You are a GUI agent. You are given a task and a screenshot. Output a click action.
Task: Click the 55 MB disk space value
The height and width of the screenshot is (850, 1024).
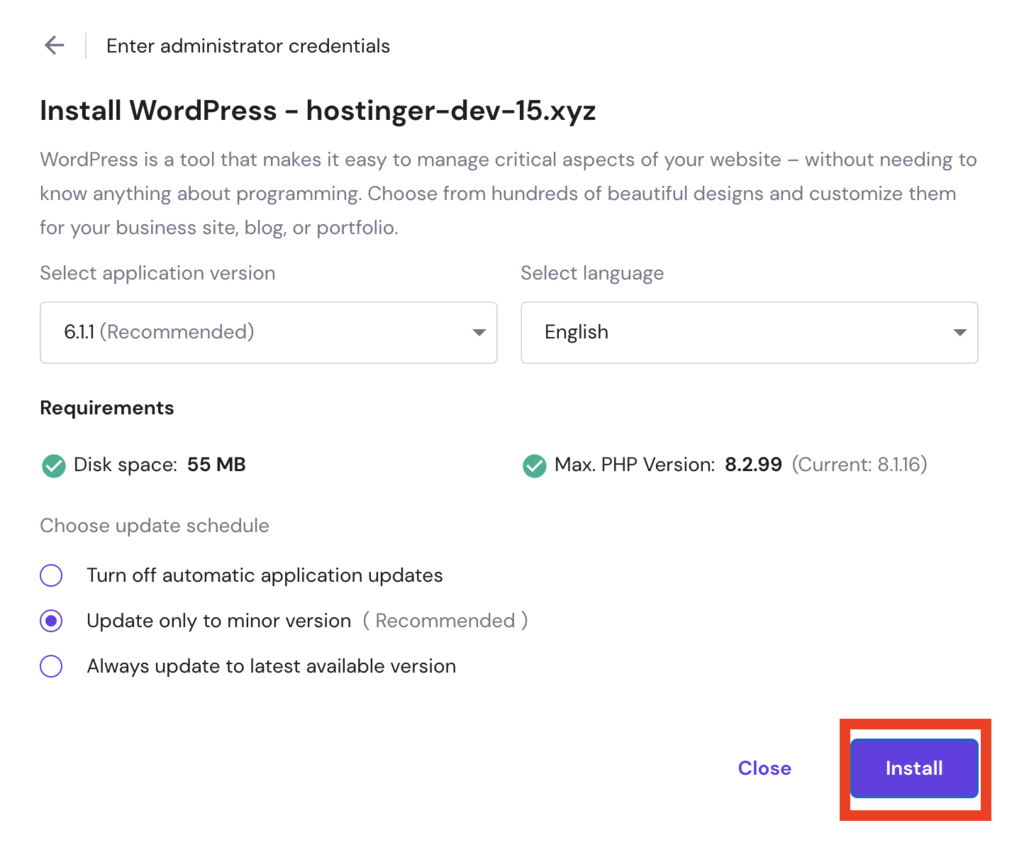pos(216,465)
